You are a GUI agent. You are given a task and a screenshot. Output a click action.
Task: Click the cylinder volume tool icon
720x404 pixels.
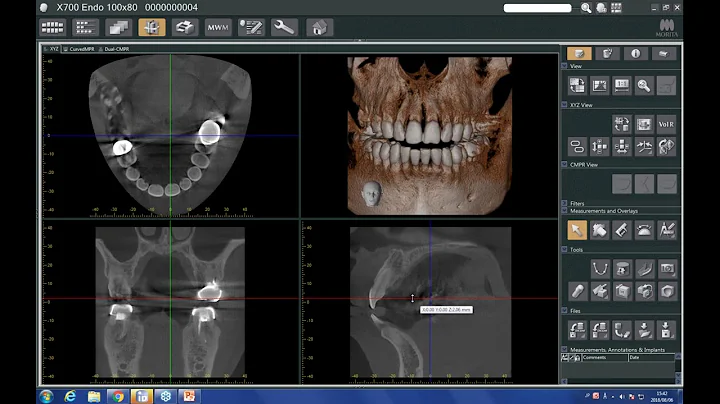(x=622, y=269)
